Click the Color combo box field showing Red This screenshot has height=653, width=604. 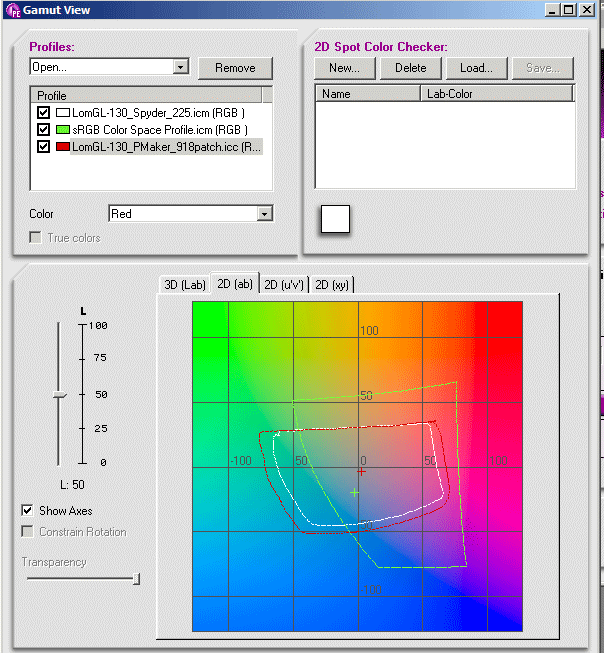click(x=191, y=214)
